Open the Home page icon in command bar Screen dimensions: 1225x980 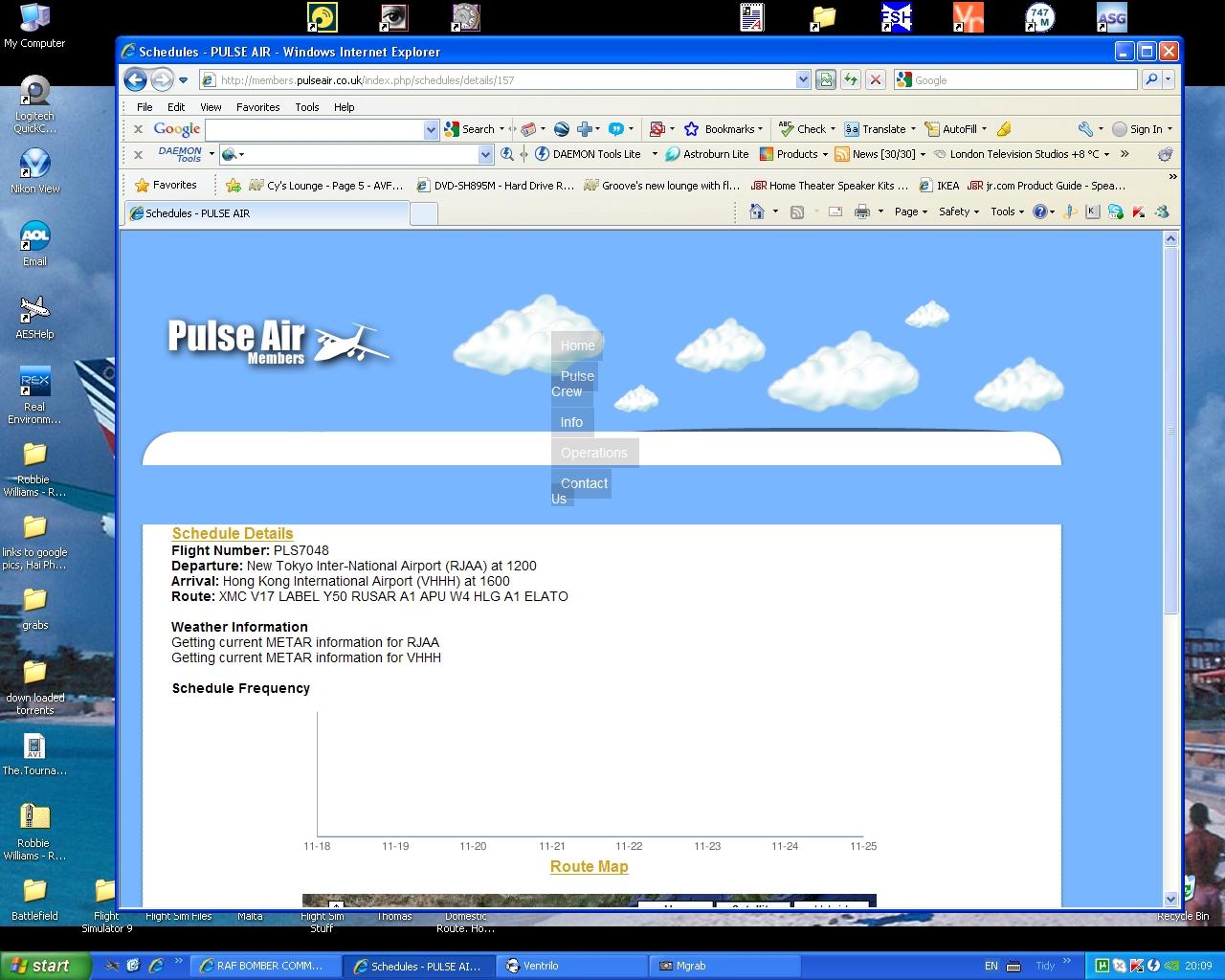(x=757, y=212)
